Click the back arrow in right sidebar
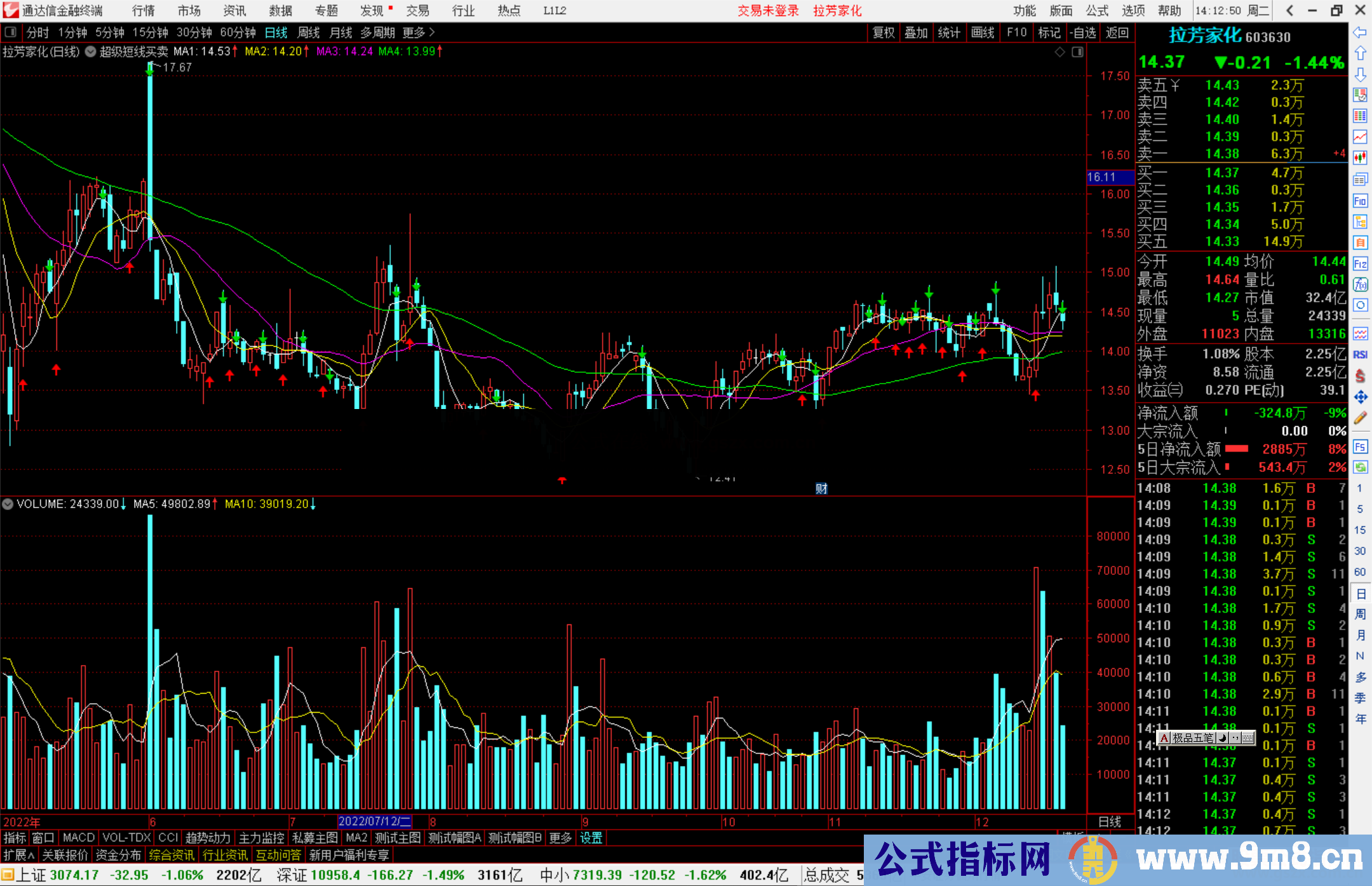1372x886 pixels. point(1360,32)
